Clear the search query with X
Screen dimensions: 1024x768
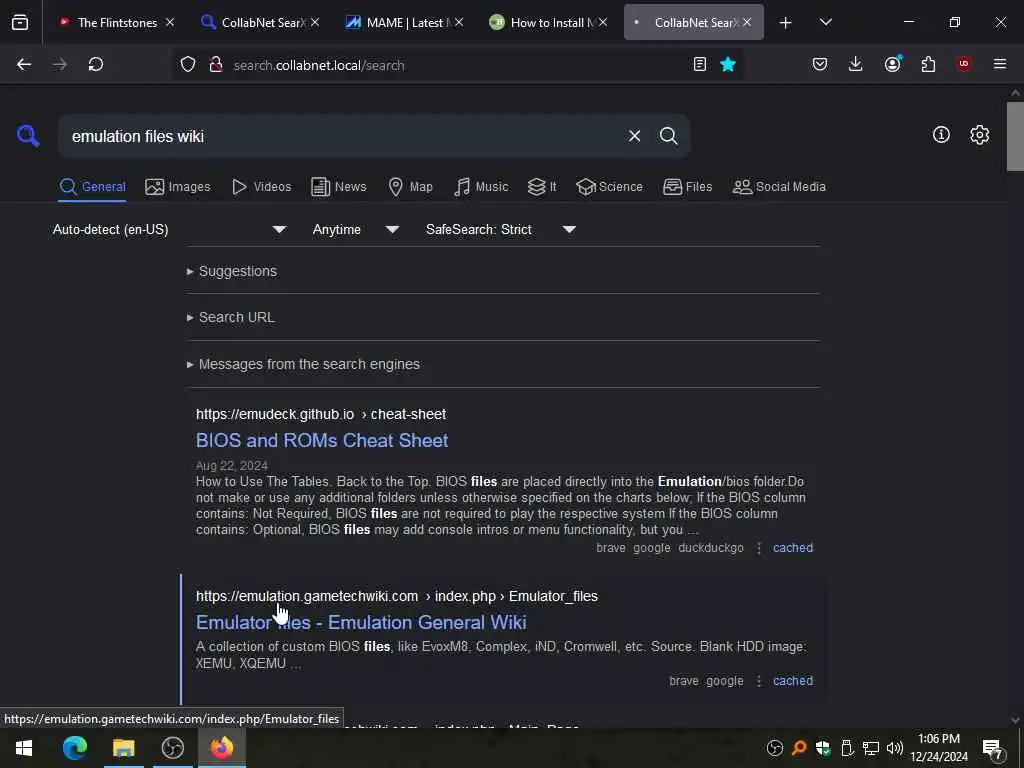pyautogui.click(x=634, y=136)
